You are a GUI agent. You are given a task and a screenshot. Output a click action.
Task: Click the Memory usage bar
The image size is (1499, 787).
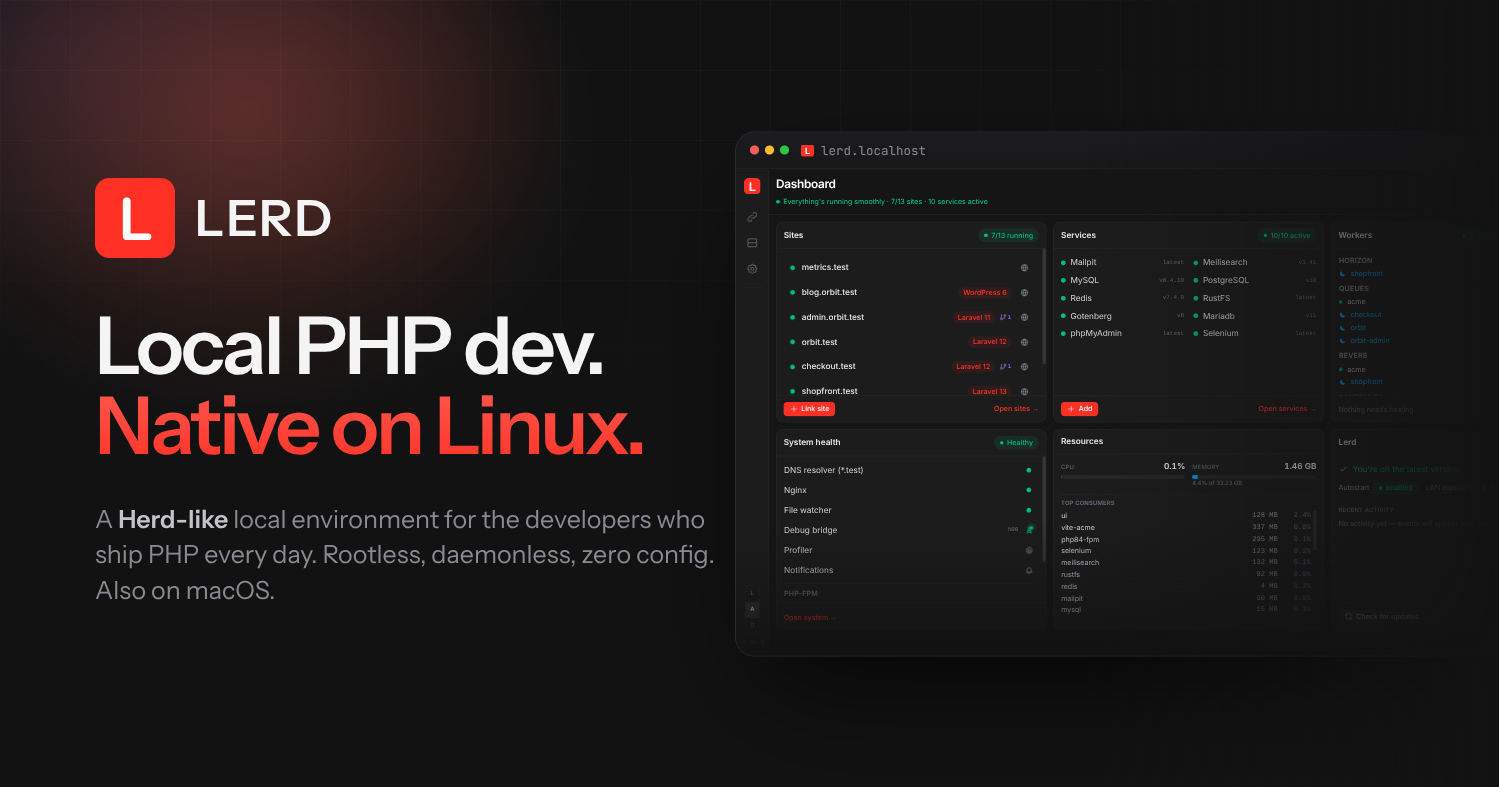coord(1254,477)
